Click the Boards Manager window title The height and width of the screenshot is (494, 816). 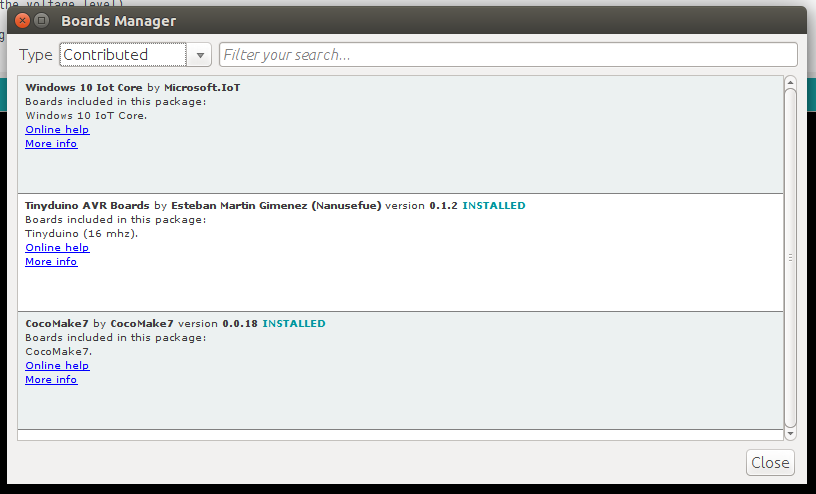(119, 21)
